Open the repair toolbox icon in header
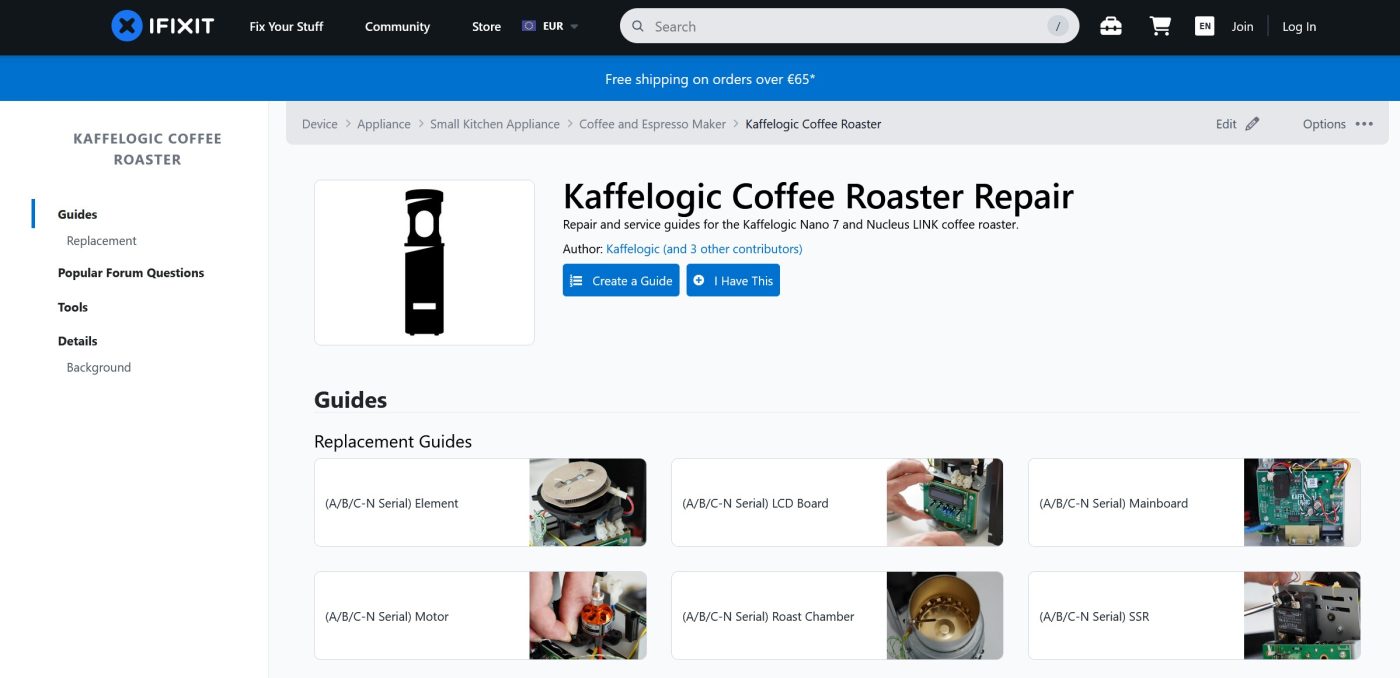The image size is (1400, 678). 1110,27
